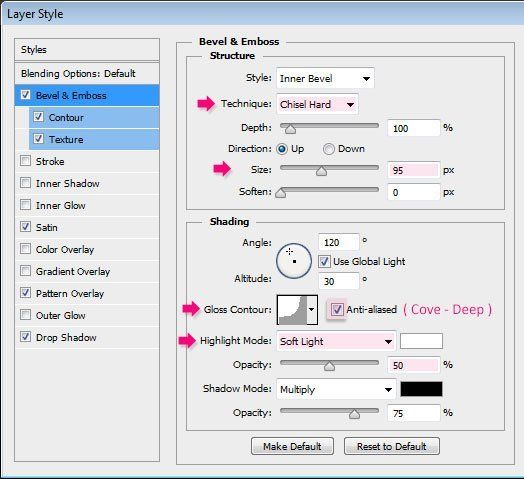Enable the Outer Glow checkbox
The image size is (524, 479).
click(25, 315)
